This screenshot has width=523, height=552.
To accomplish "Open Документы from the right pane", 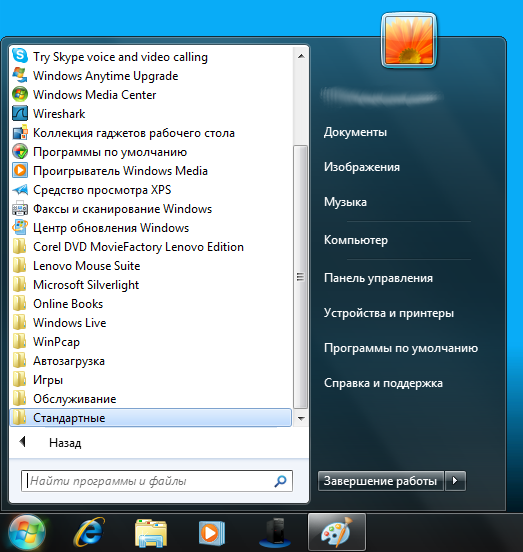I will coord(355,132).
